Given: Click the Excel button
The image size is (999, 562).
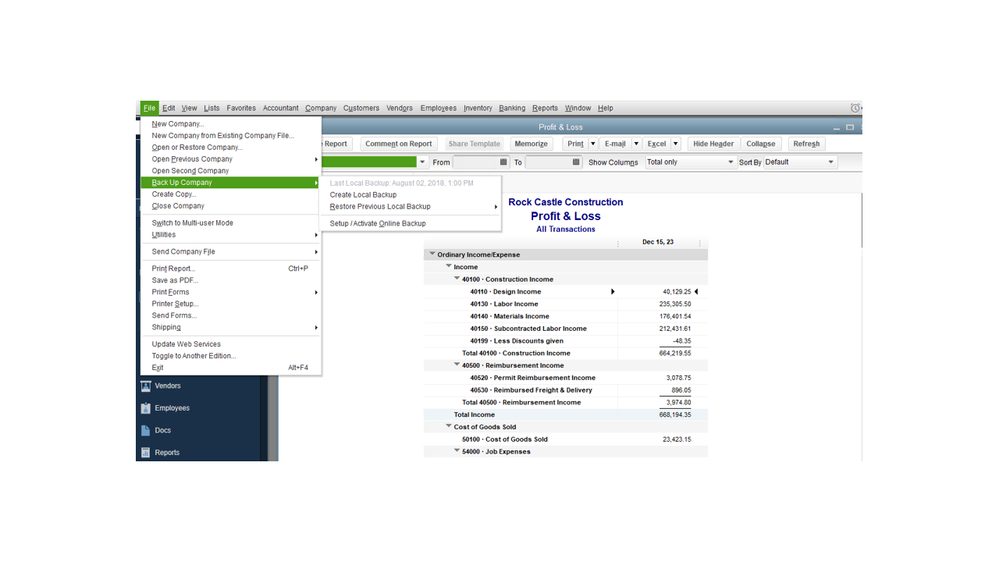Looking at the screenshot, I should pyautogui.click(x=657, y=144).
